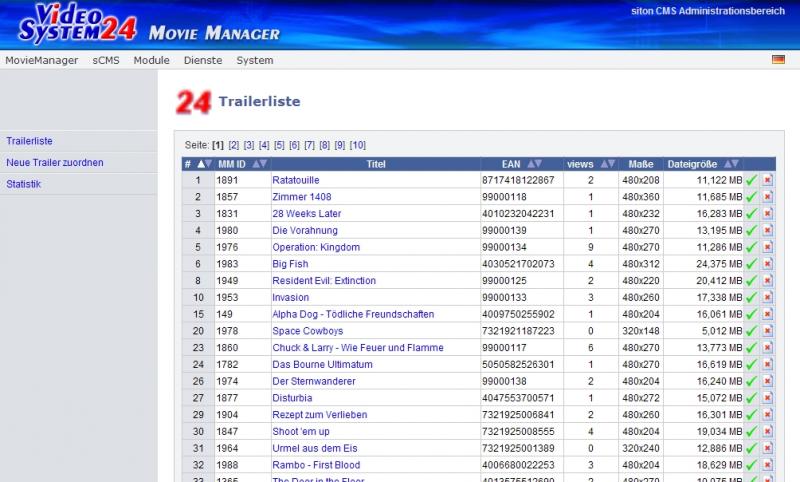Delete the Chuck & Larry trailer entry
This screenshot has height=482, width=800.
tap(767, 348)
